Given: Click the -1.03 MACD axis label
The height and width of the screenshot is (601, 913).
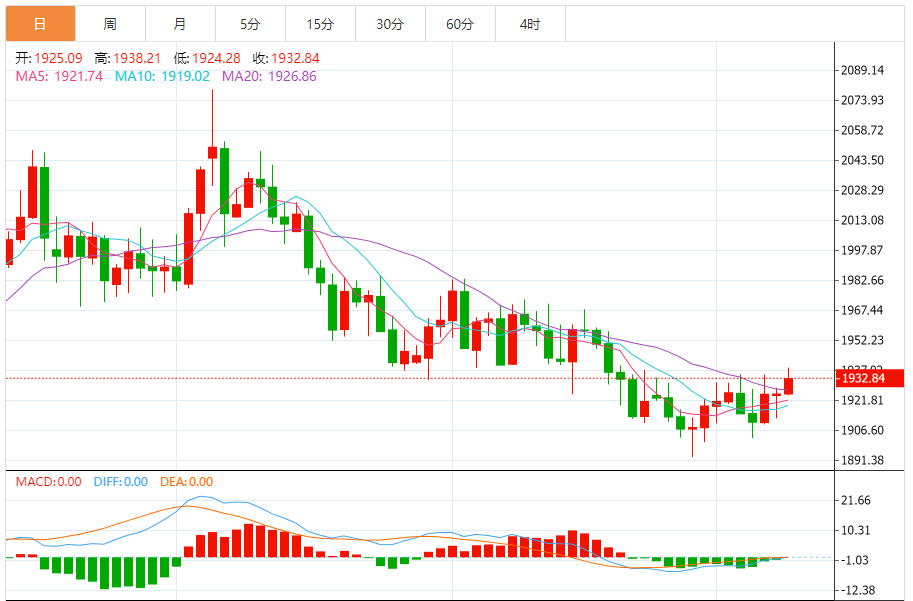Looking at the screenshot, I should tap(856, 560).
